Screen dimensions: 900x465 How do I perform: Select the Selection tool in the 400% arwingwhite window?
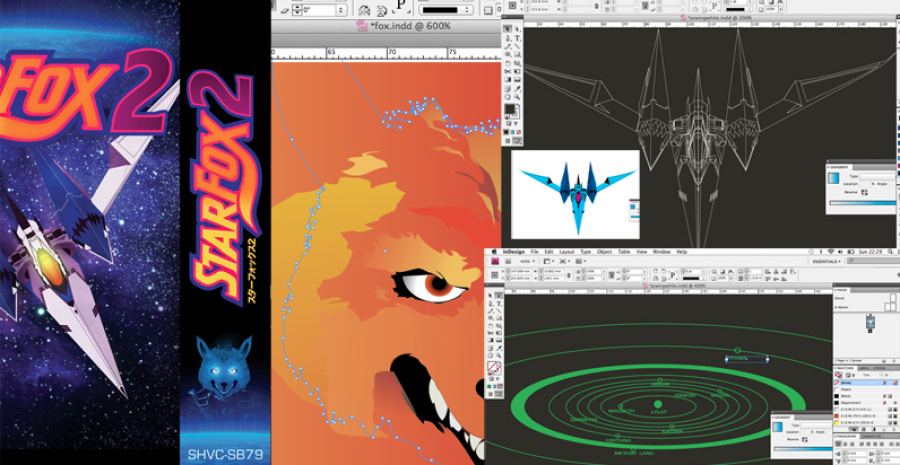[490, 295]
